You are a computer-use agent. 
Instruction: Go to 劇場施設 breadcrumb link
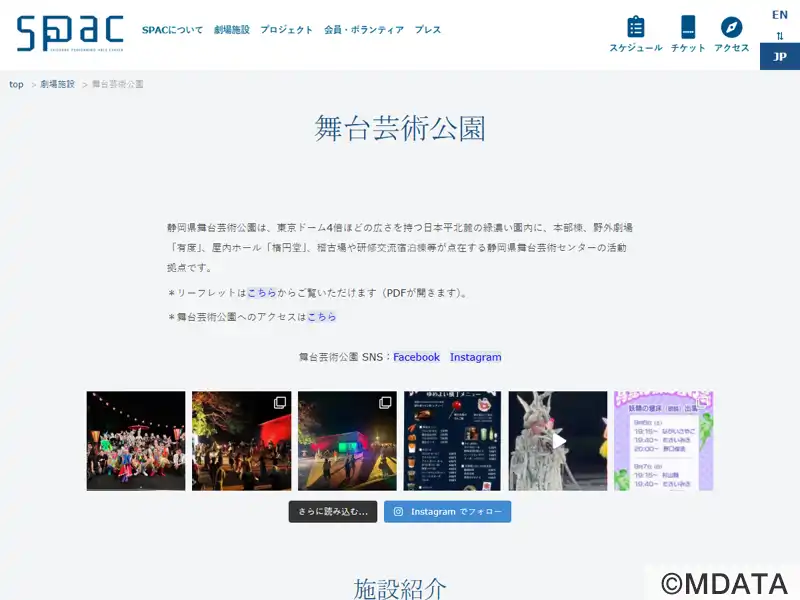click(58, 84)
